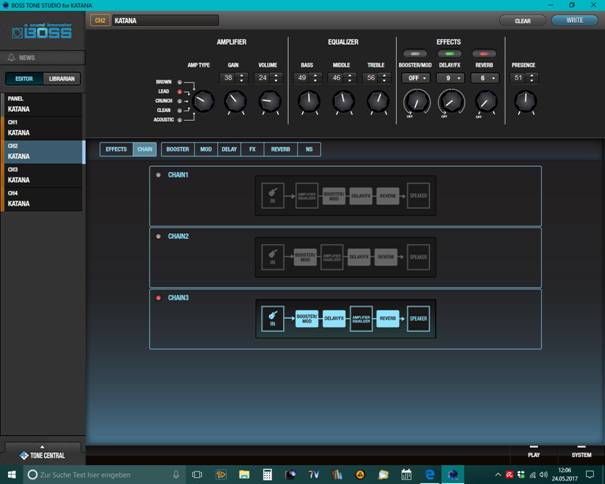Select CLEAN amp type
The width and height of the screenshot is (605, 484).
coord(179,110)
